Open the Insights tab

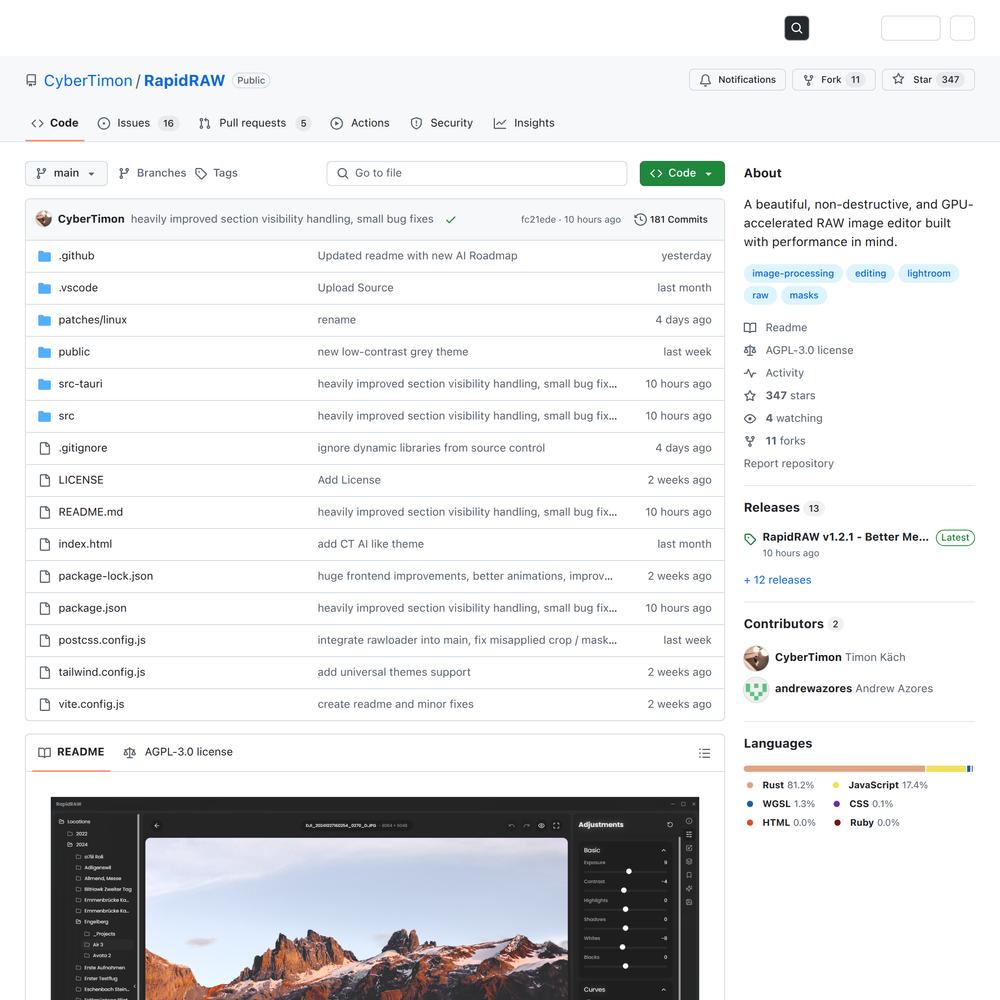524,123
